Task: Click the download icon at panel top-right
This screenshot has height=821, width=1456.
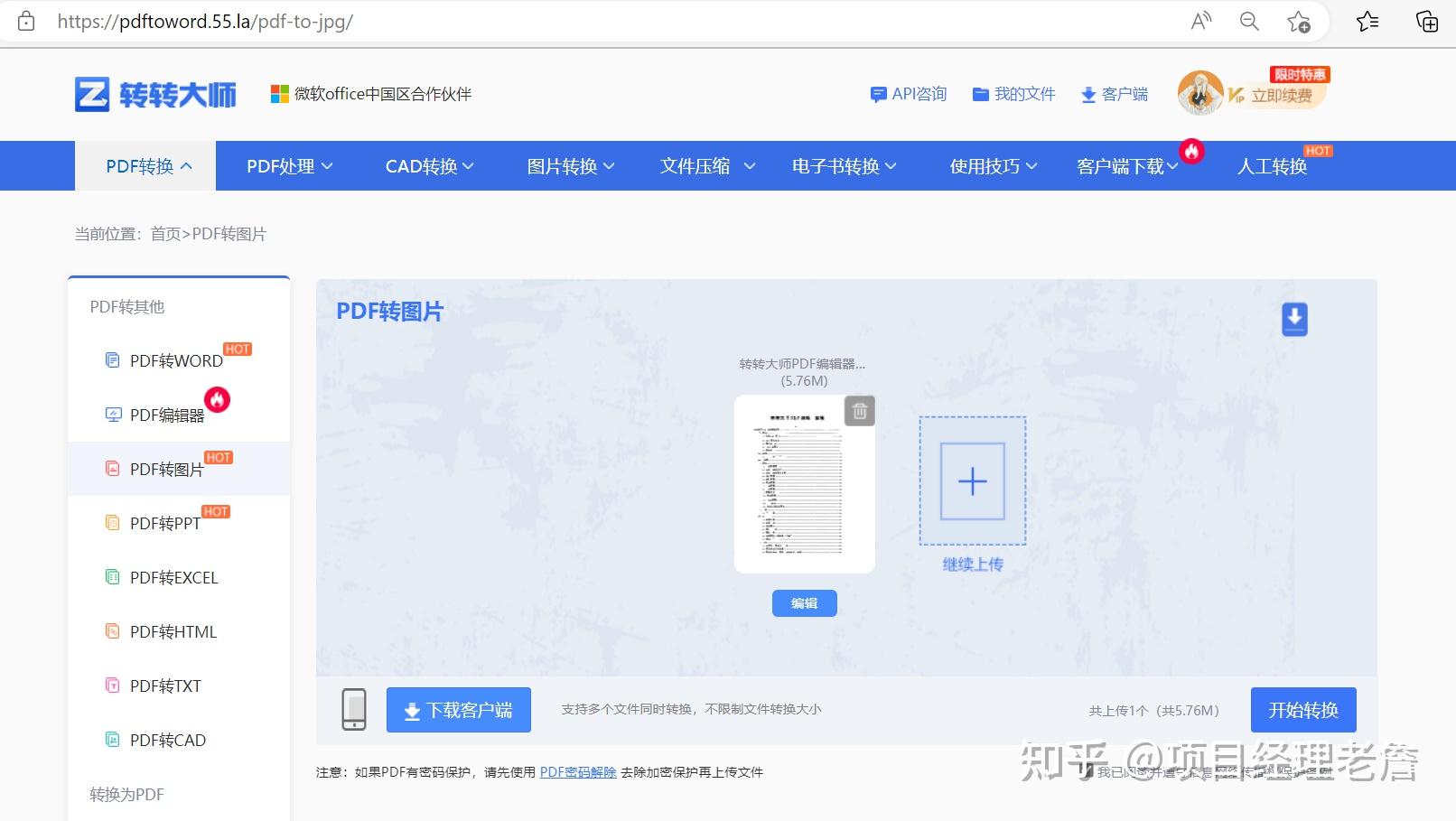Action: pos(1294,318)
